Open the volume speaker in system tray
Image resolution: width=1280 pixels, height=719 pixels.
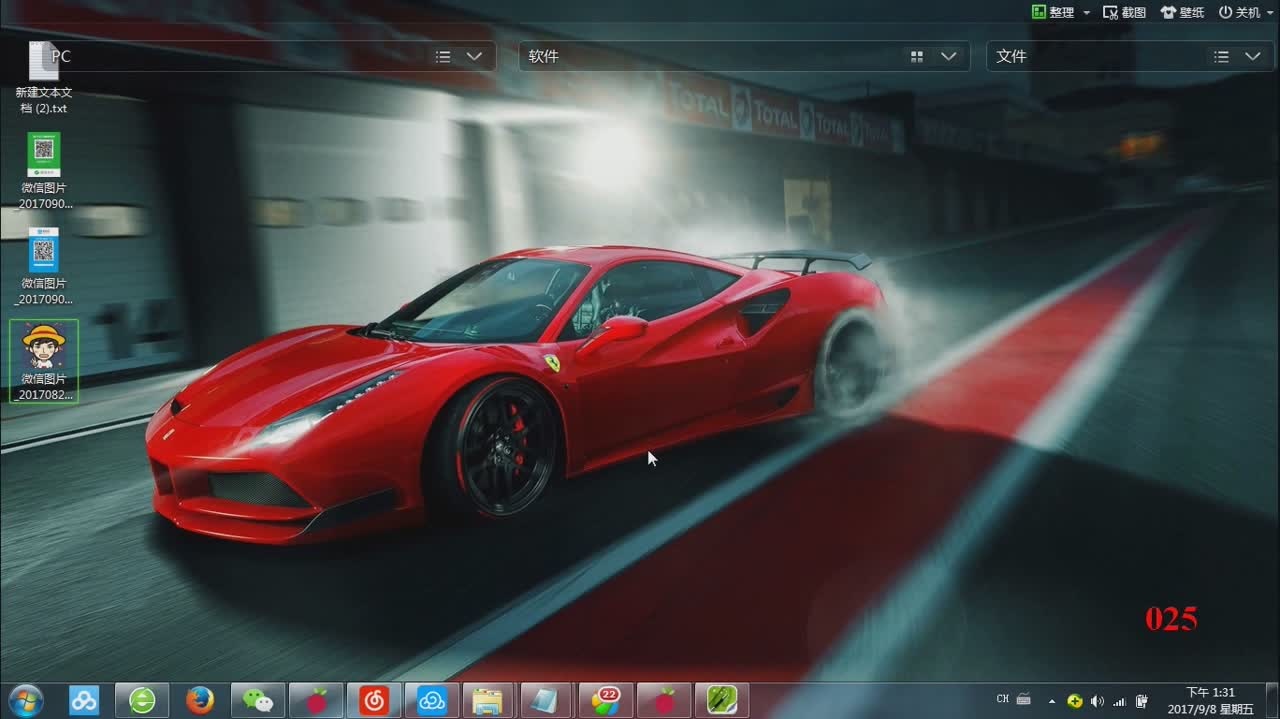(1097, 701)
